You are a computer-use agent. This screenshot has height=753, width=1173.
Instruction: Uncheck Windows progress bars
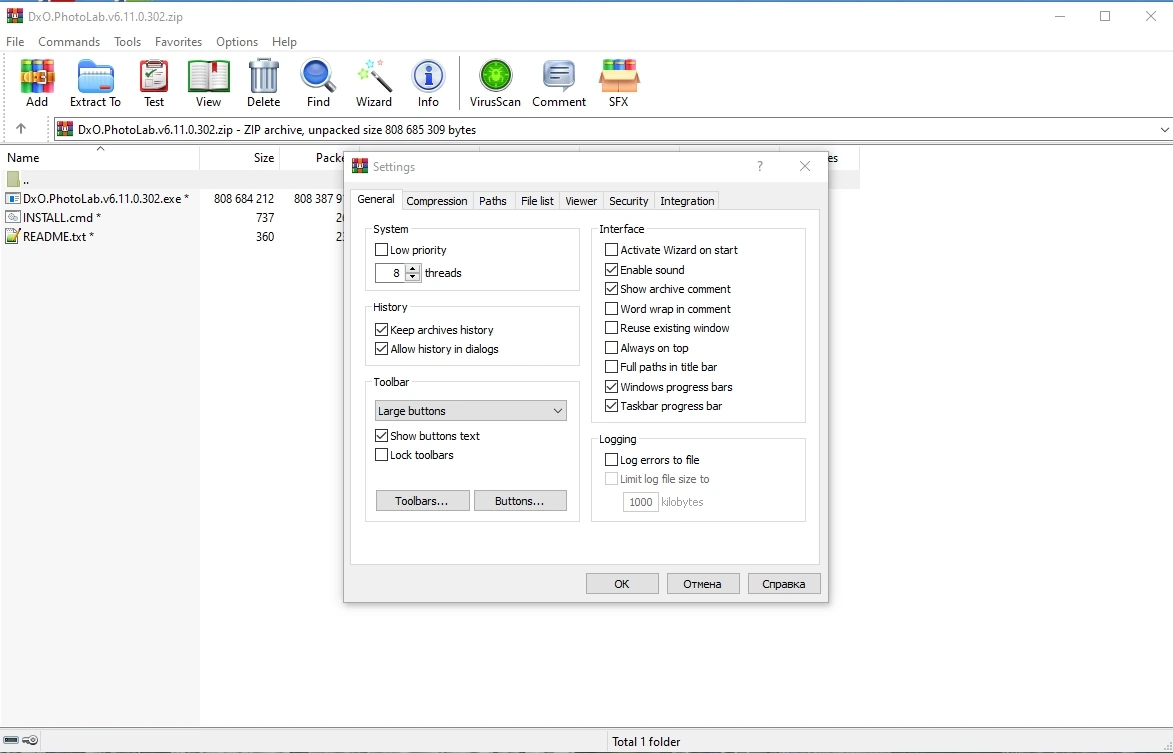[x=611, y=387]
